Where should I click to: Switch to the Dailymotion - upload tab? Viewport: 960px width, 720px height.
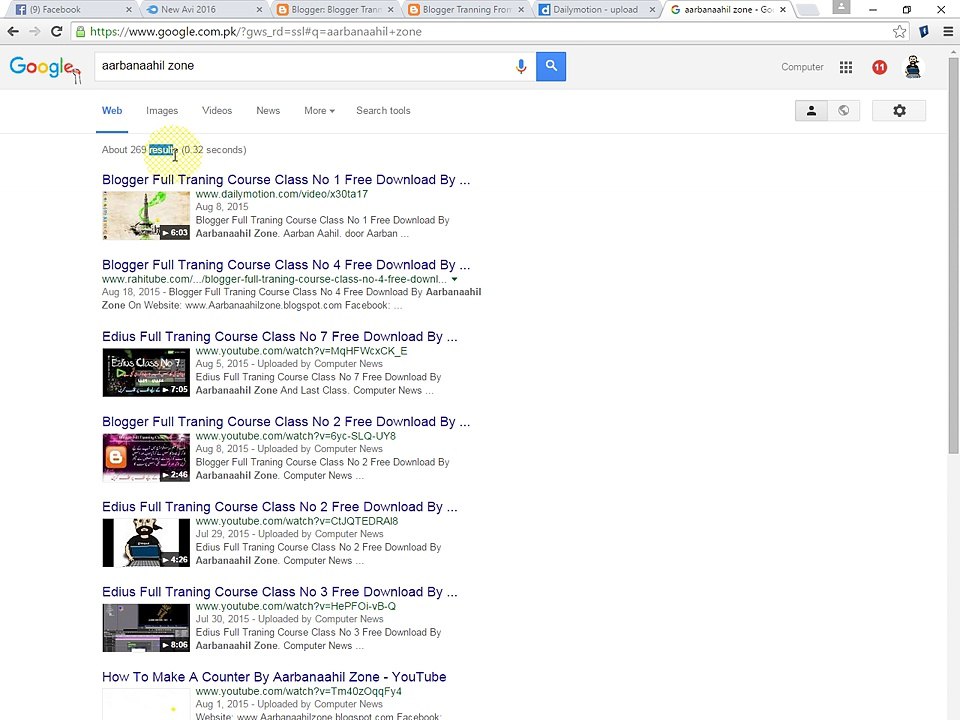click(x=597, y=10)
